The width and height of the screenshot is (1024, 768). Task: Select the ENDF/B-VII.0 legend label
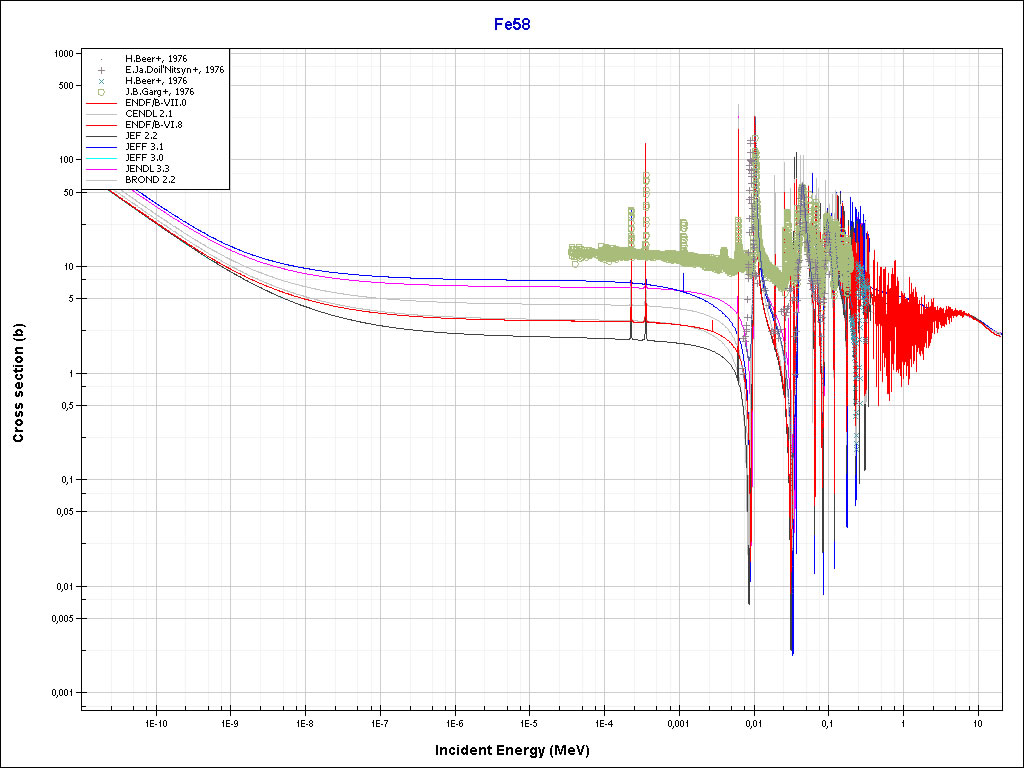[x=155, y=103]
